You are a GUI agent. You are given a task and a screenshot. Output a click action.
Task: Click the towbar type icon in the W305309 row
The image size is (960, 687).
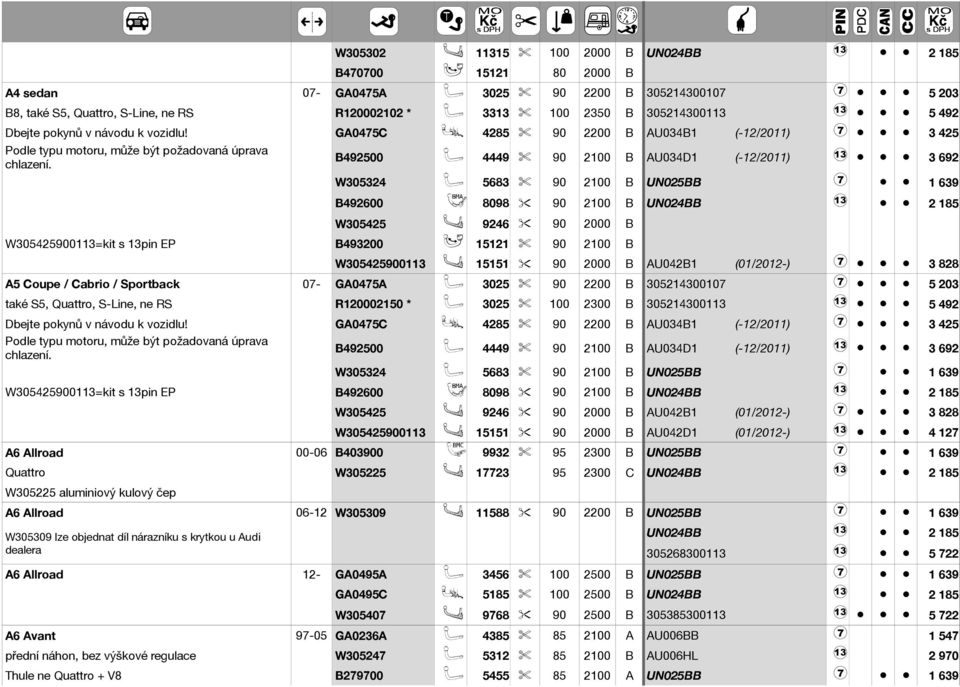tap(453, 511)
